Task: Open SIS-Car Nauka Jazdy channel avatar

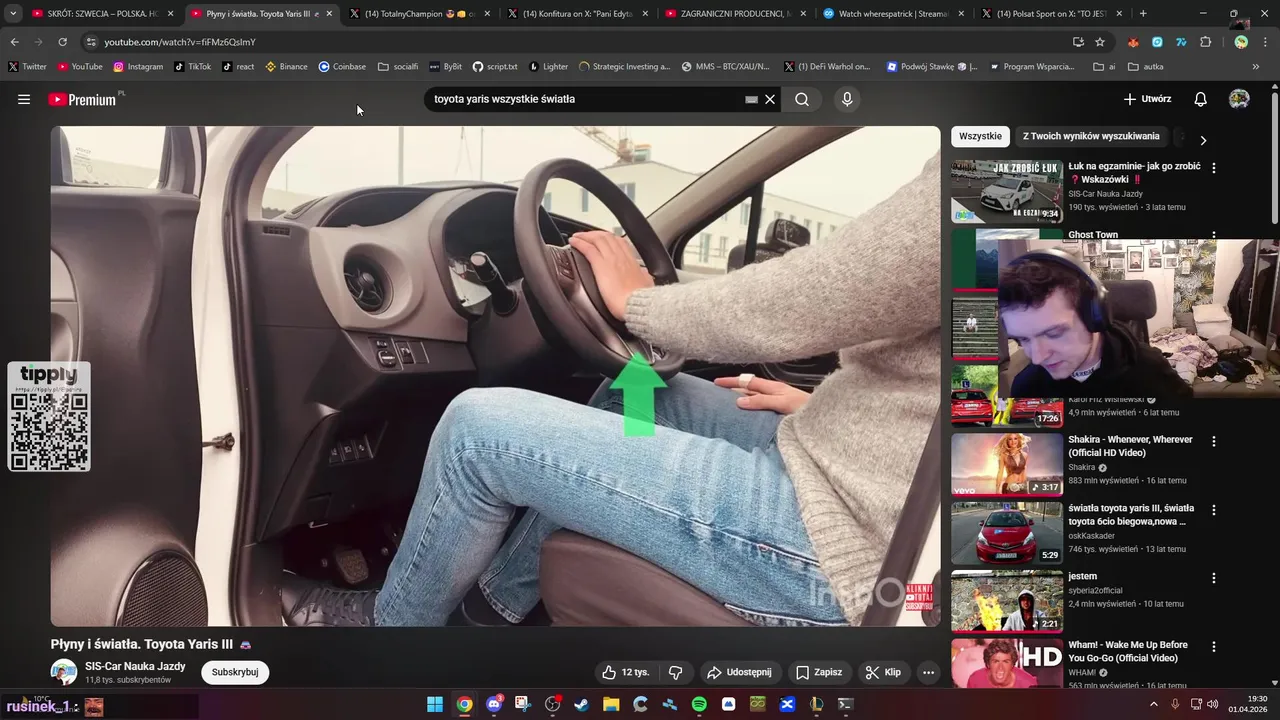Action: pyautogui.click(x=64, y=672)
